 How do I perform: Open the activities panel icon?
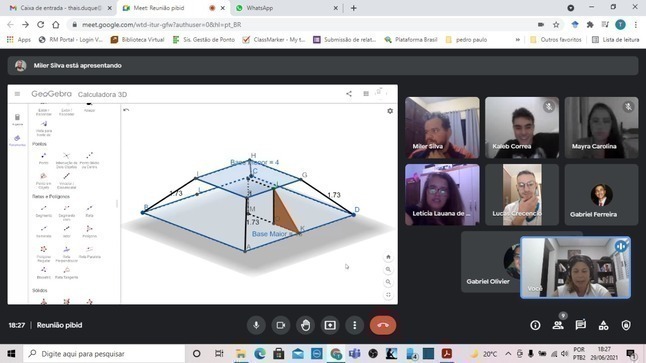[x=604, y=325]
